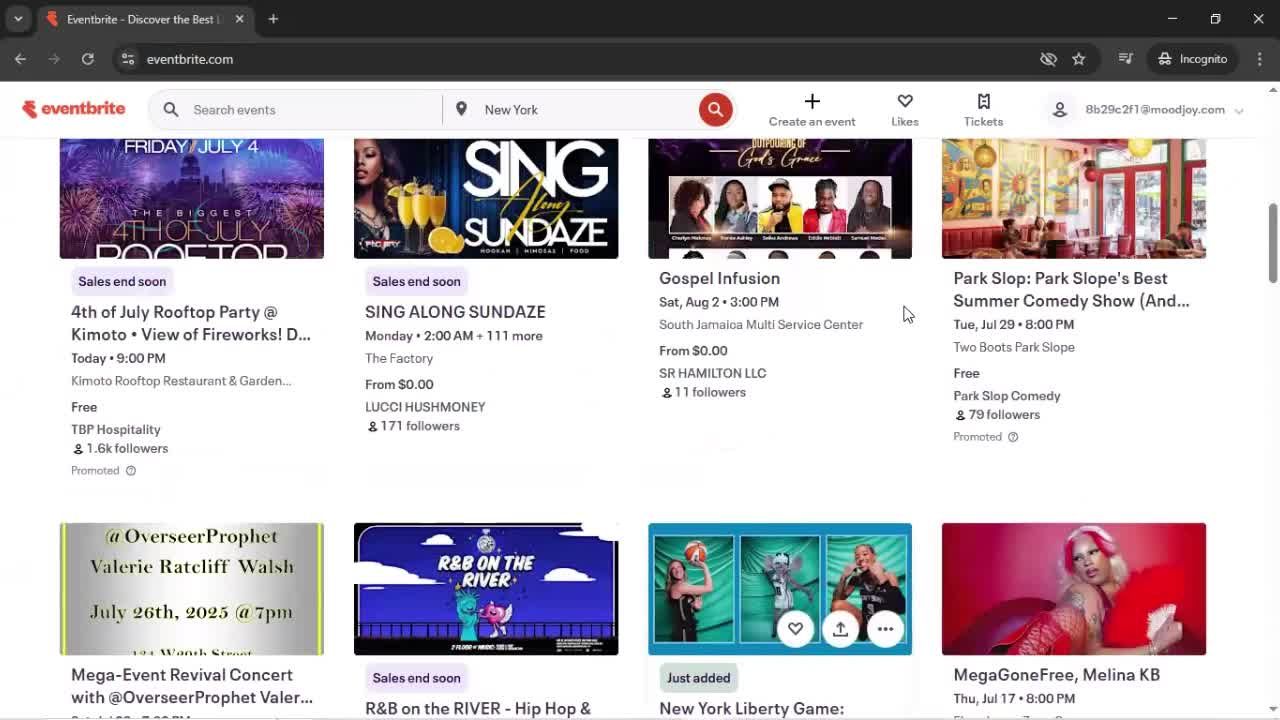Open the browser media control icon
The width and height of the screenshot is (1280, 720).
[1126, 59]
